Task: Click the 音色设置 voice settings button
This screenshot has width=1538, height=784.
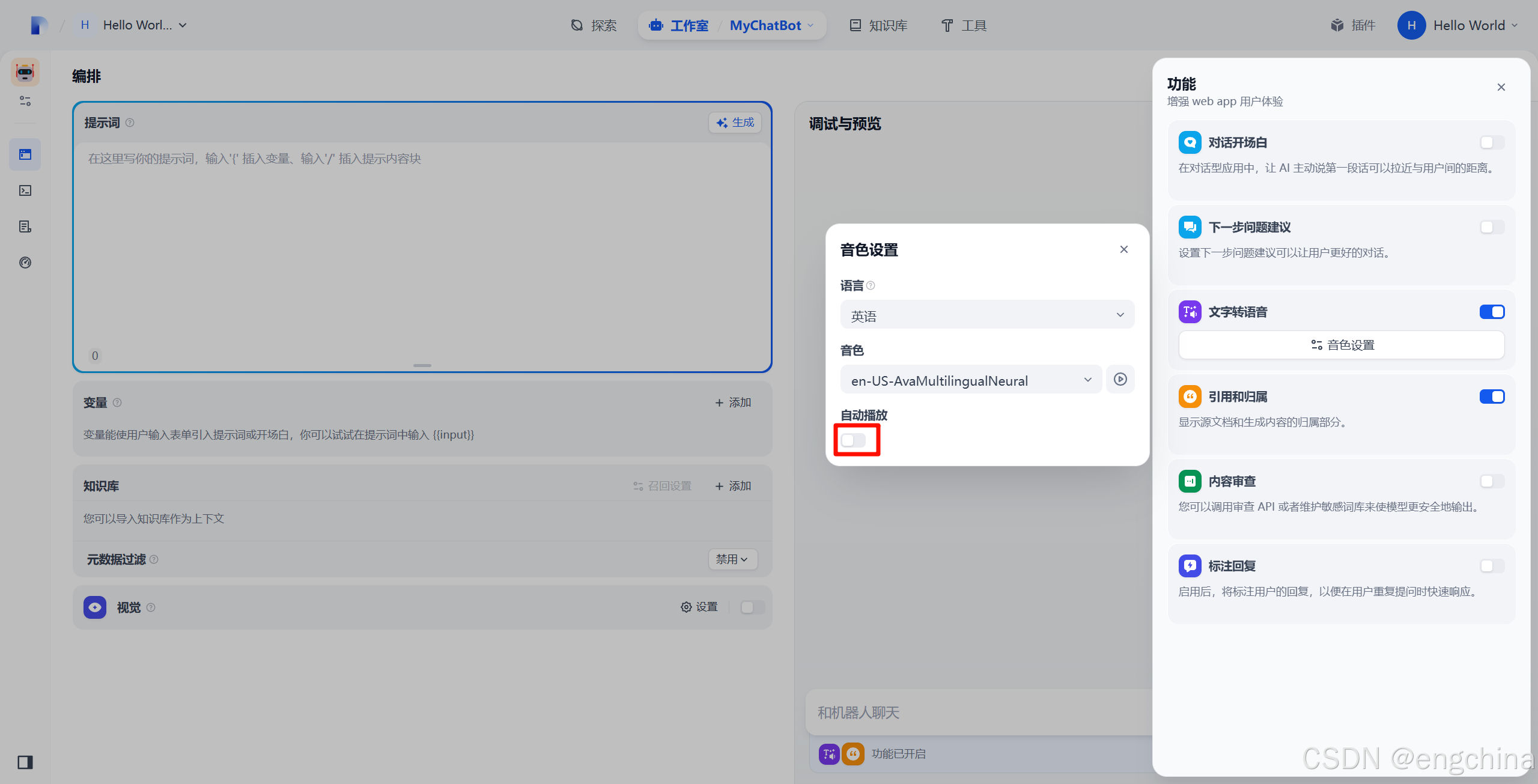Action: pyautogui.click(x=1342, y=345)
